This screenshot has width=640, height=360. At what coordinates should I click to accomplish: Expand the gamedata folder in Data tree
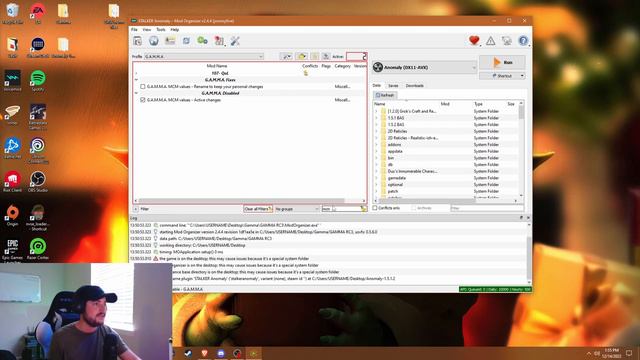tap(376, 178)
